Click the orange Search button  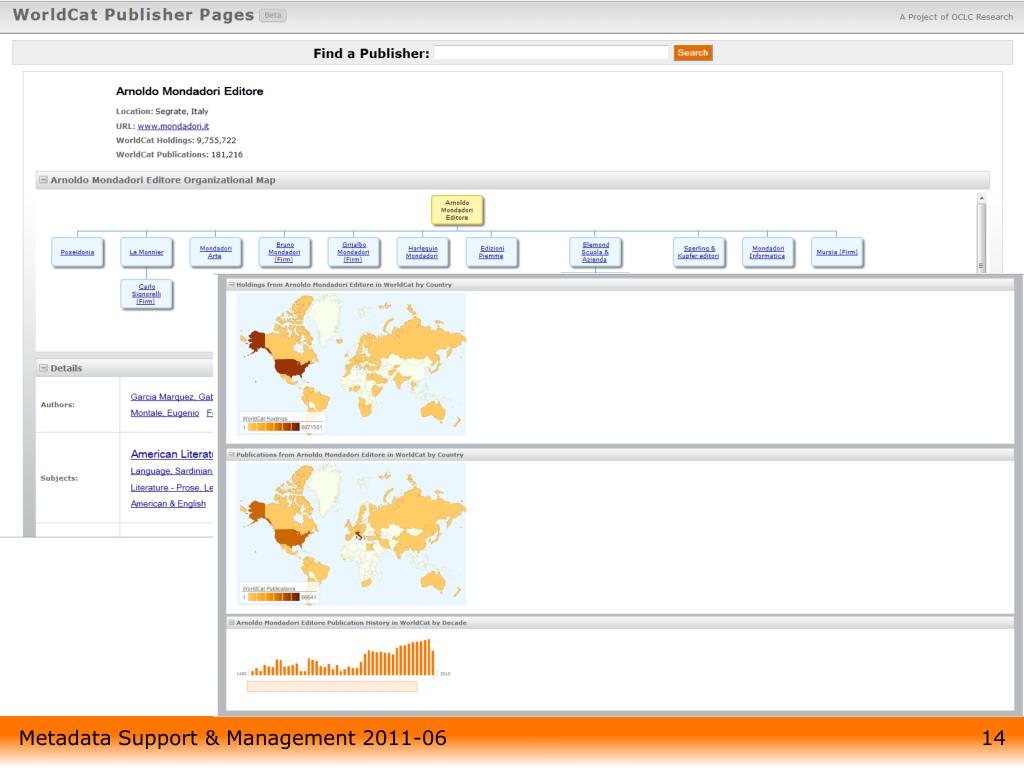[693, 53]
